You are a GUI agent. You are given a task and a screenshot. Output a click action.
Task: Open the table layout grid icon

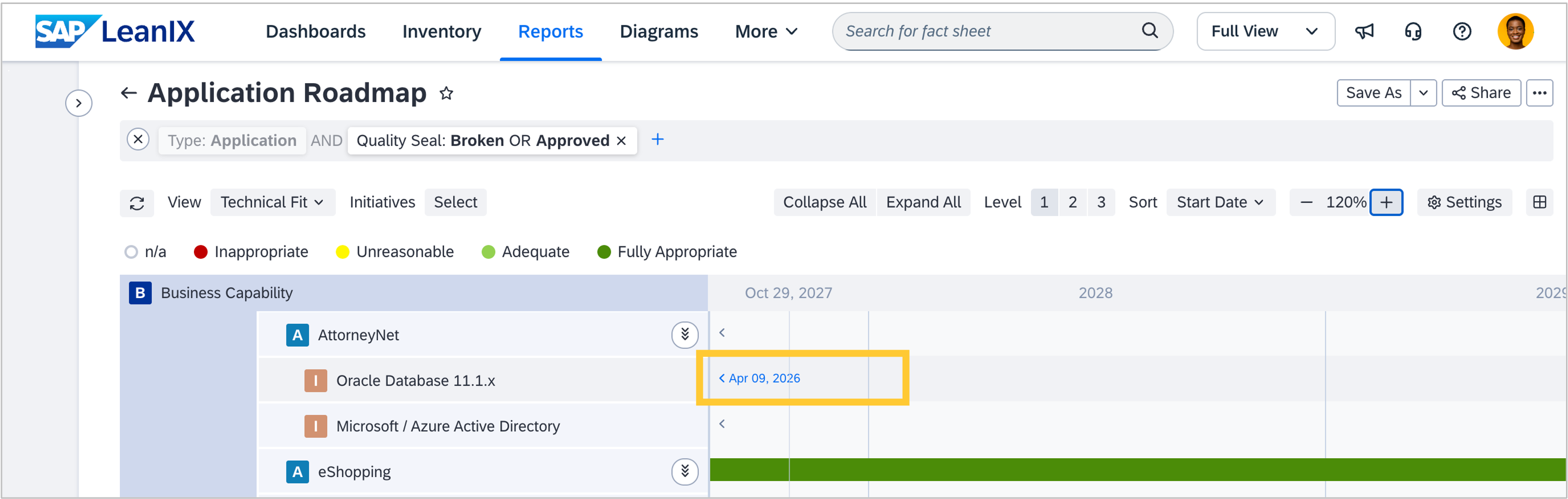point(1539,202)
